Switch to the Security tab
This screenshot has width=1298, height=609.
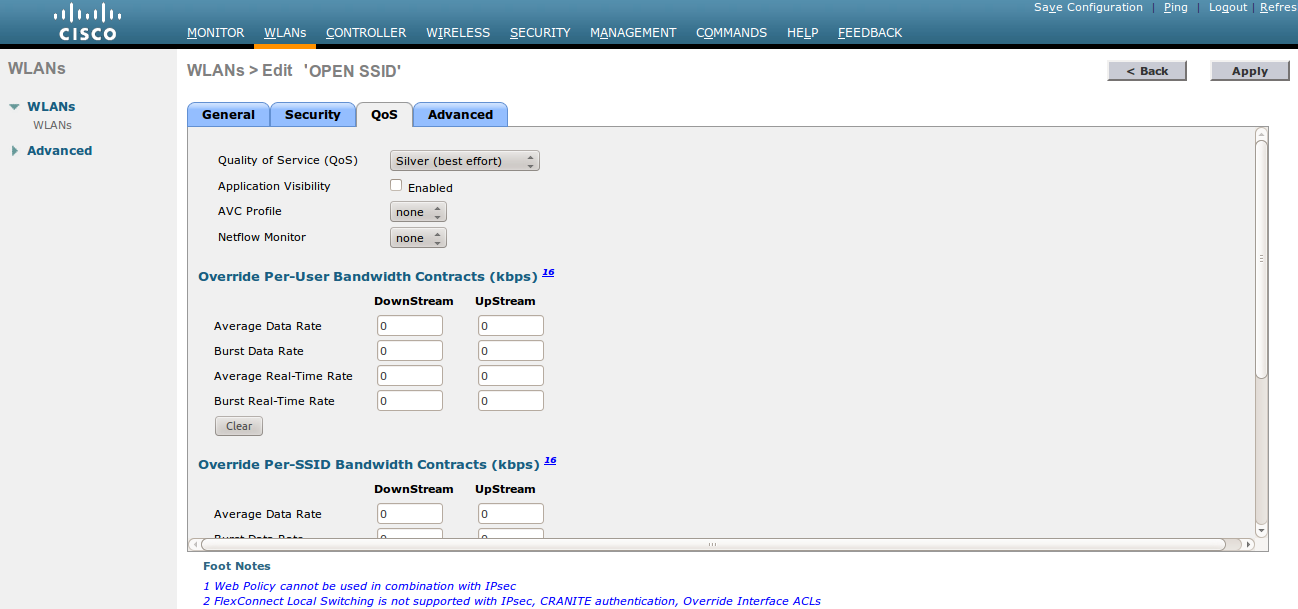coord(312,114)
